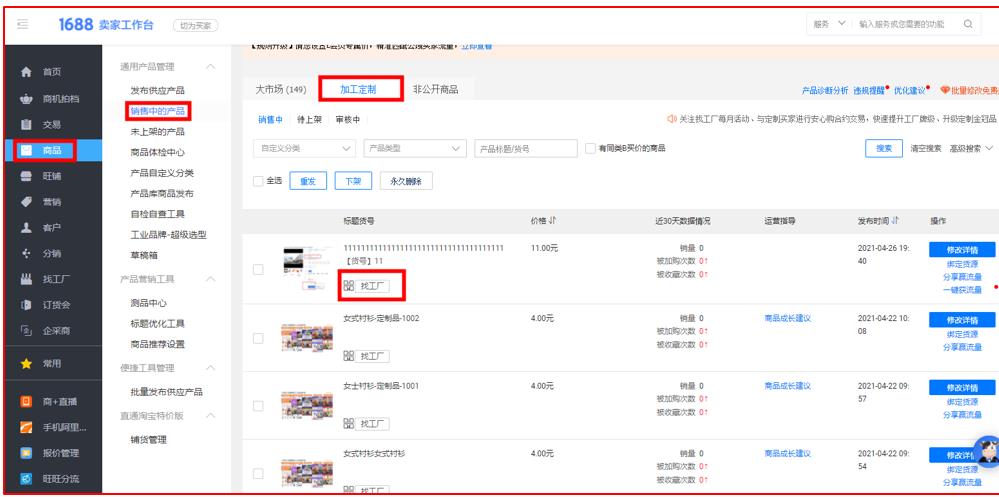
Task: Switch to the 非公开商品 tab
Action: tap(435, 90)
